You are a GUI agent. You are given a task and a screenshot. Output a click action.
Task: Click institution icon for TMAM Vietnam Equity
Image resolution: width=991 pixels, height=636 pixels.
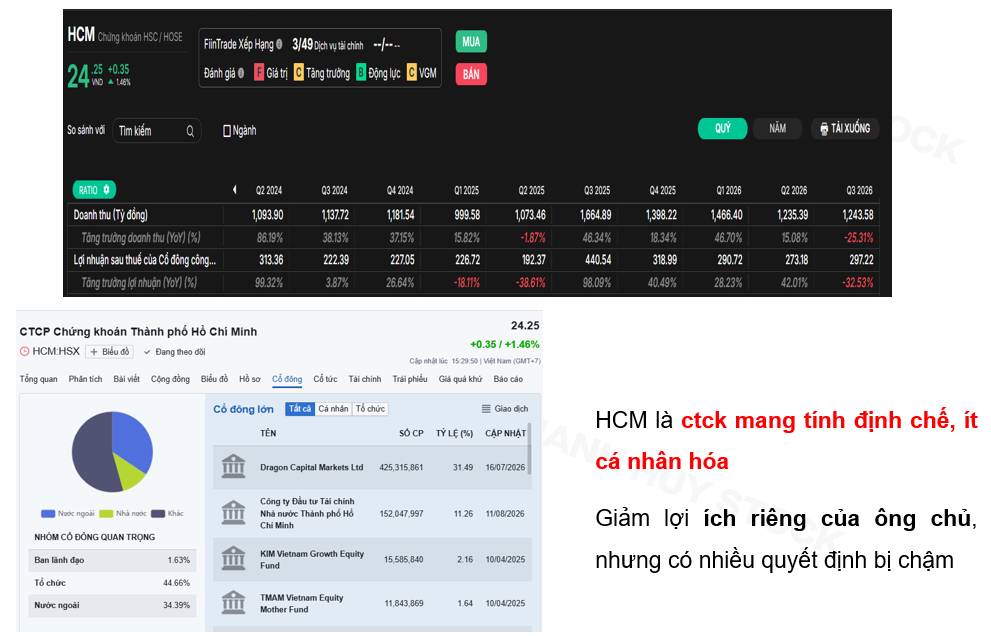click(x=233, y=602)
